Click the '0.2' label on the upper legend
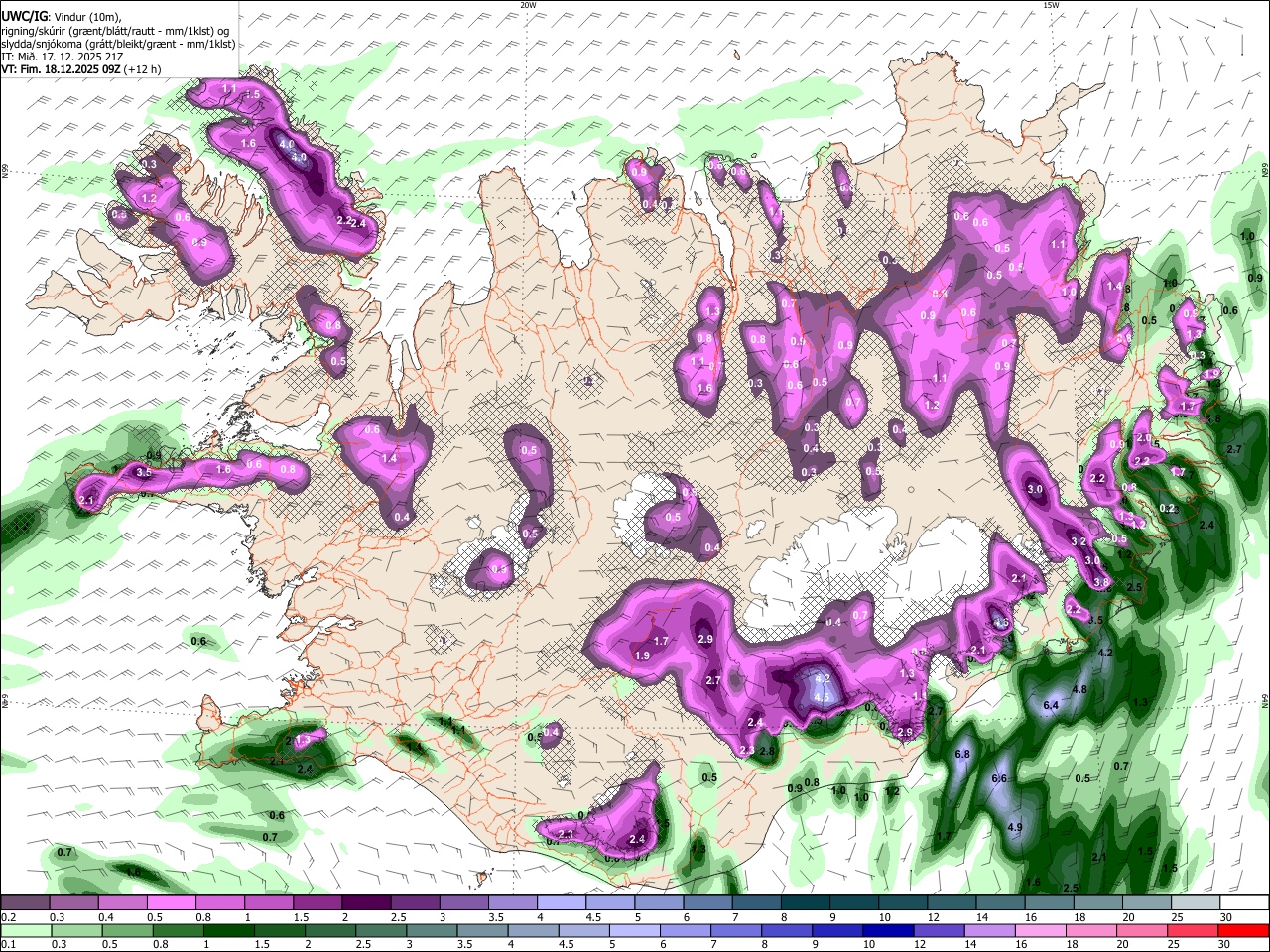 (x=9, y=917)
